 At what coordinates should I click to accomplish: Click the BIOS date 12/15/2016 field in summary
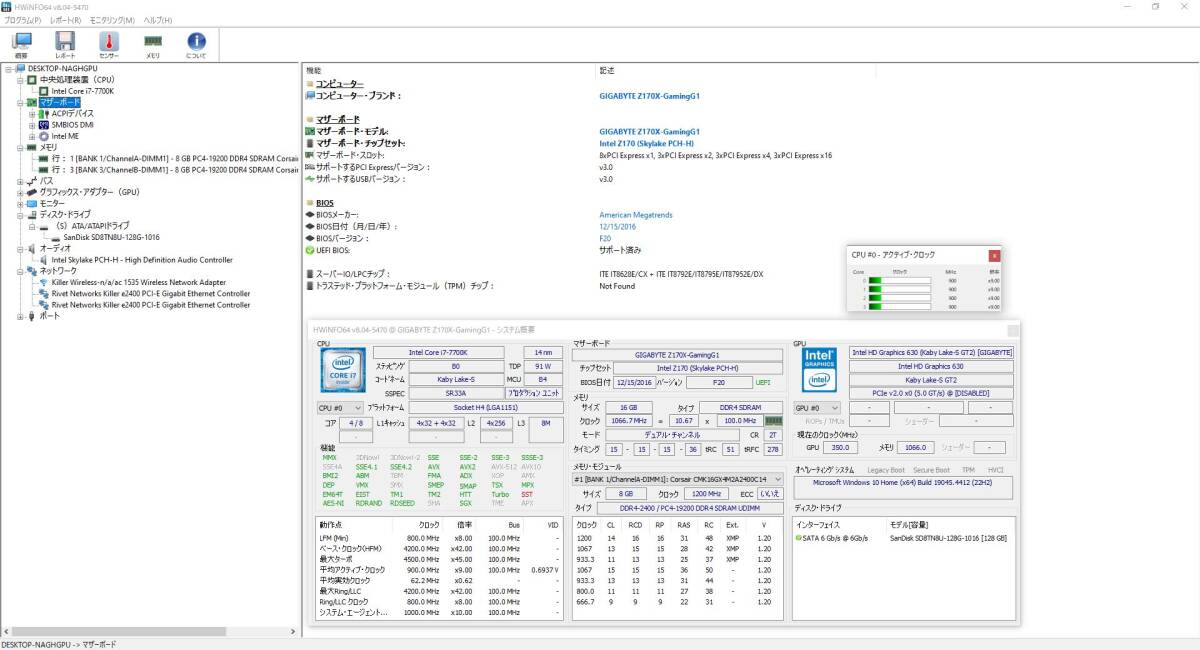pos(633,382)
